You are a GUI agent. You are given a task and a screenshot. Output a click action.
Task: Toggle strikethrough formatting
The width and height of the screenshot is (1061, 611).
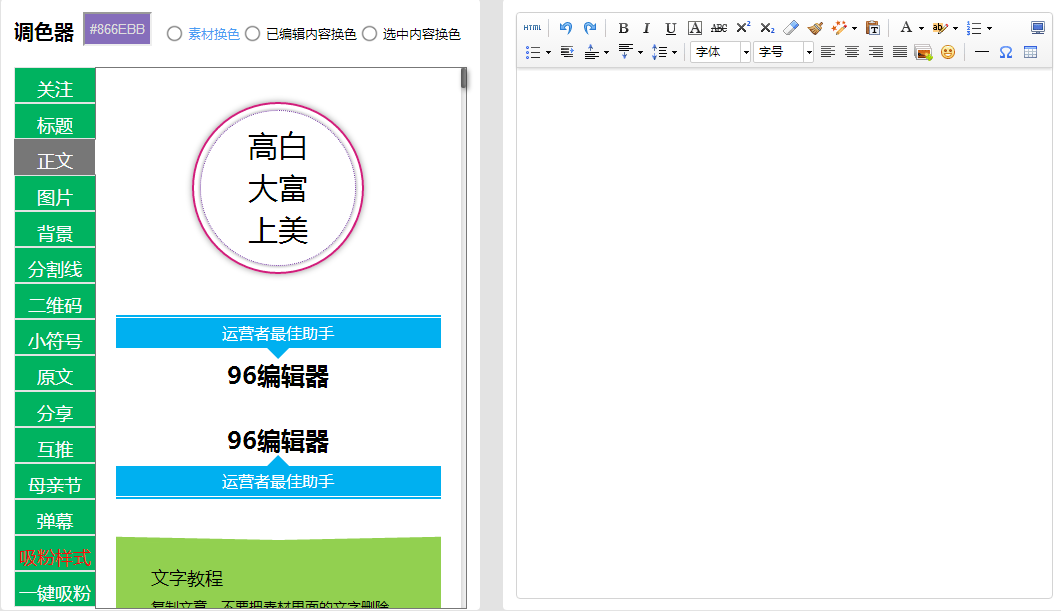(x=719, y=28)
